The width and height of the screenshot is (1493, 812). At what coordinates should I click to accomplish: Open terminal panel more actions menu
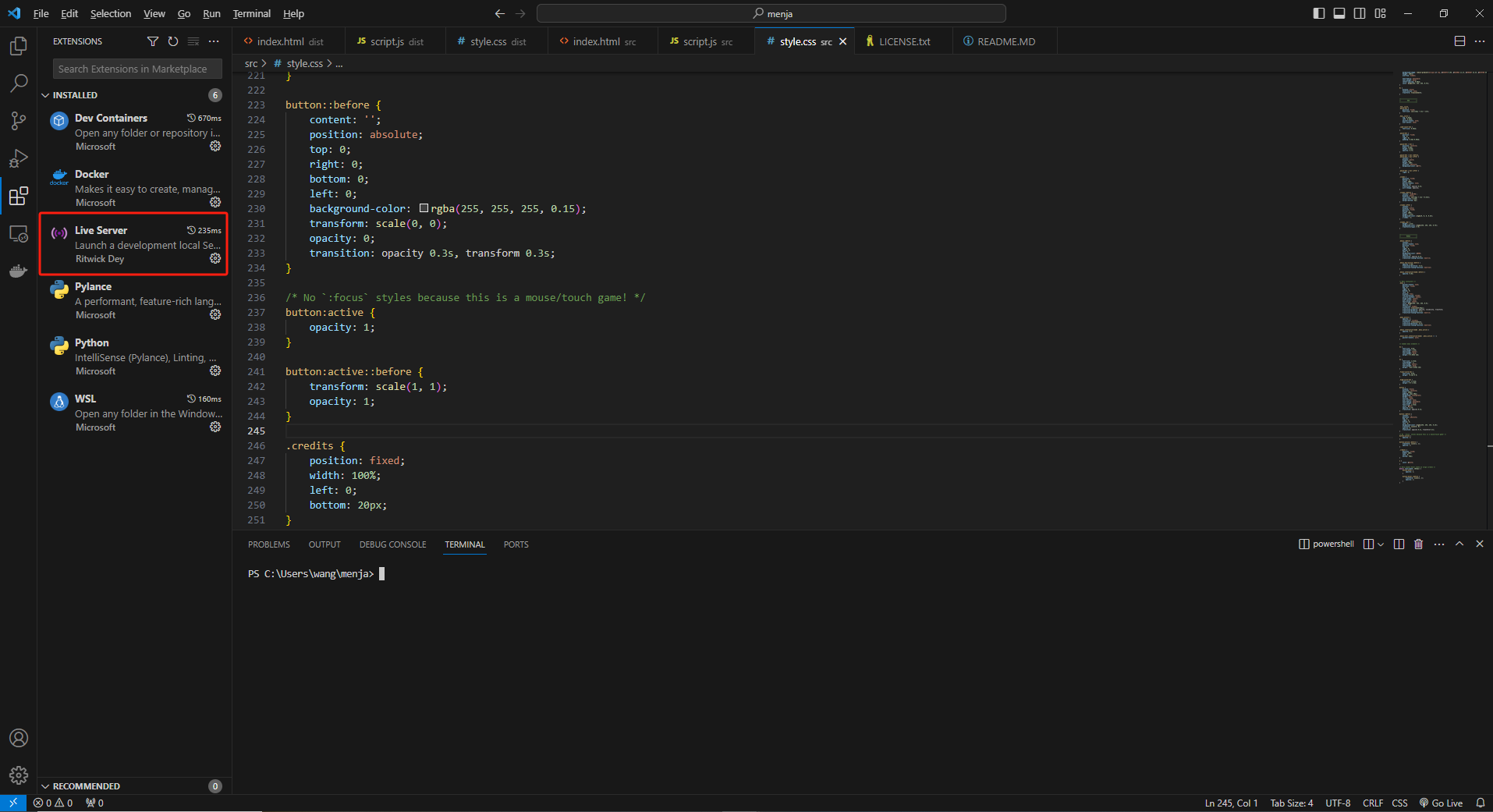click(1439, 544)
